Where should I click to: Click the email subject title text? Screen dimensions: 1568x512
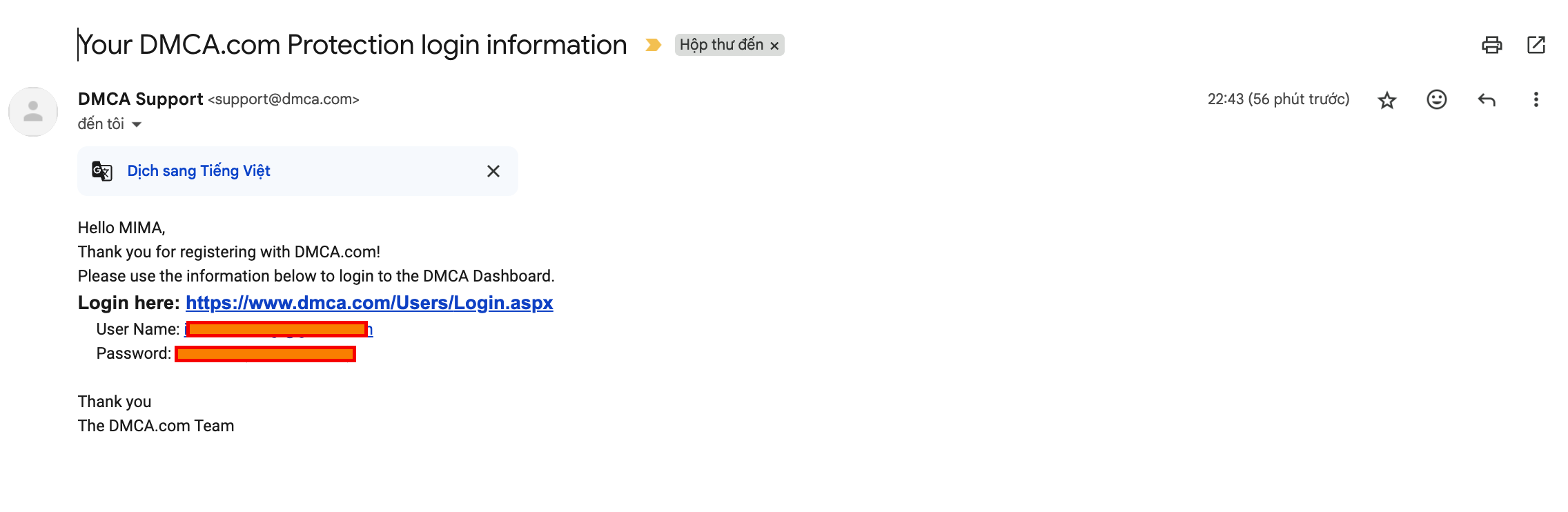(x=352, y=45)
